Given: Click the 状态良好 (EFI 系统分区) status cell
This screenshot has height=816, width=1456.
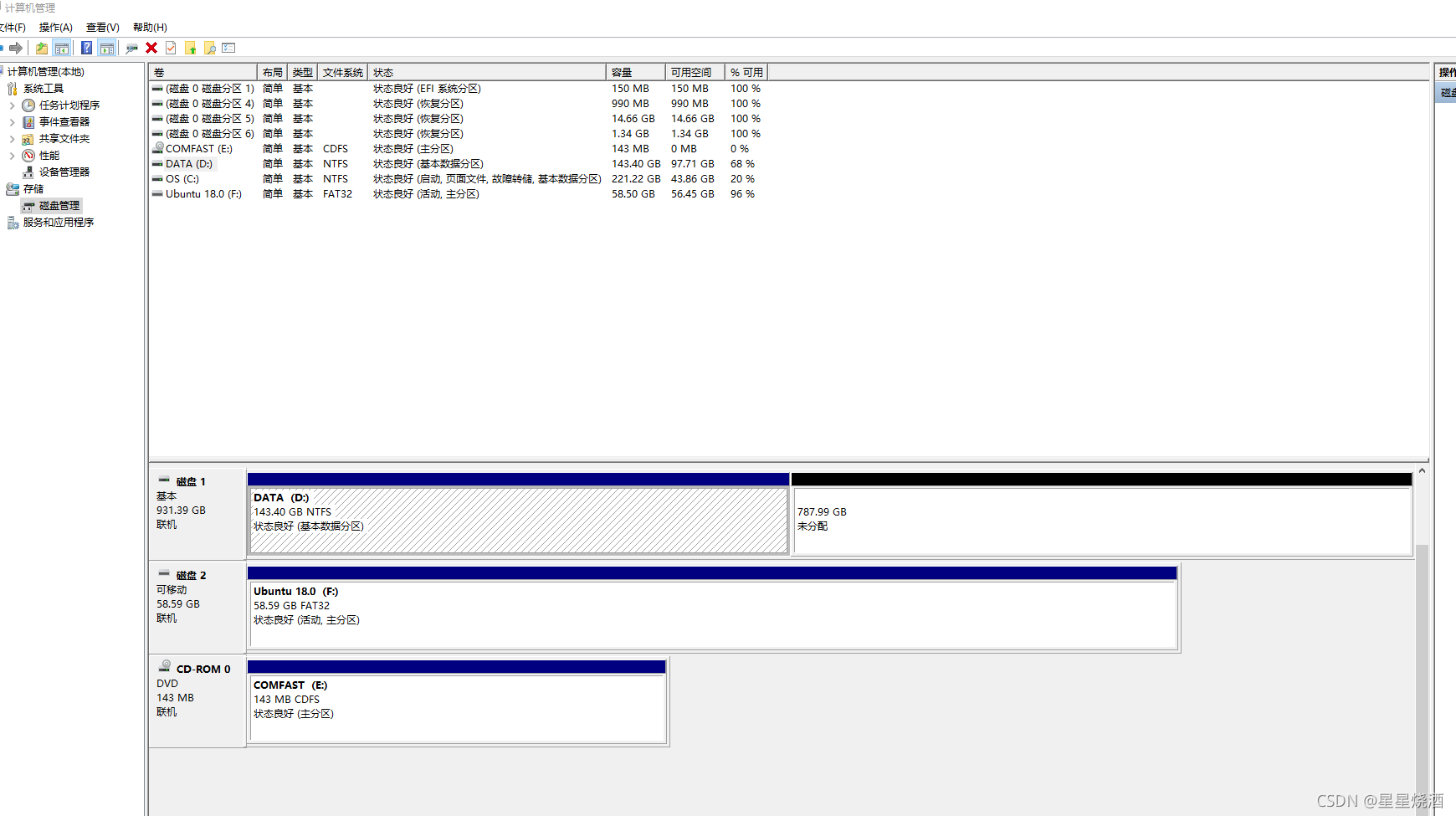Looking at the screenshot, I should 427,89.
